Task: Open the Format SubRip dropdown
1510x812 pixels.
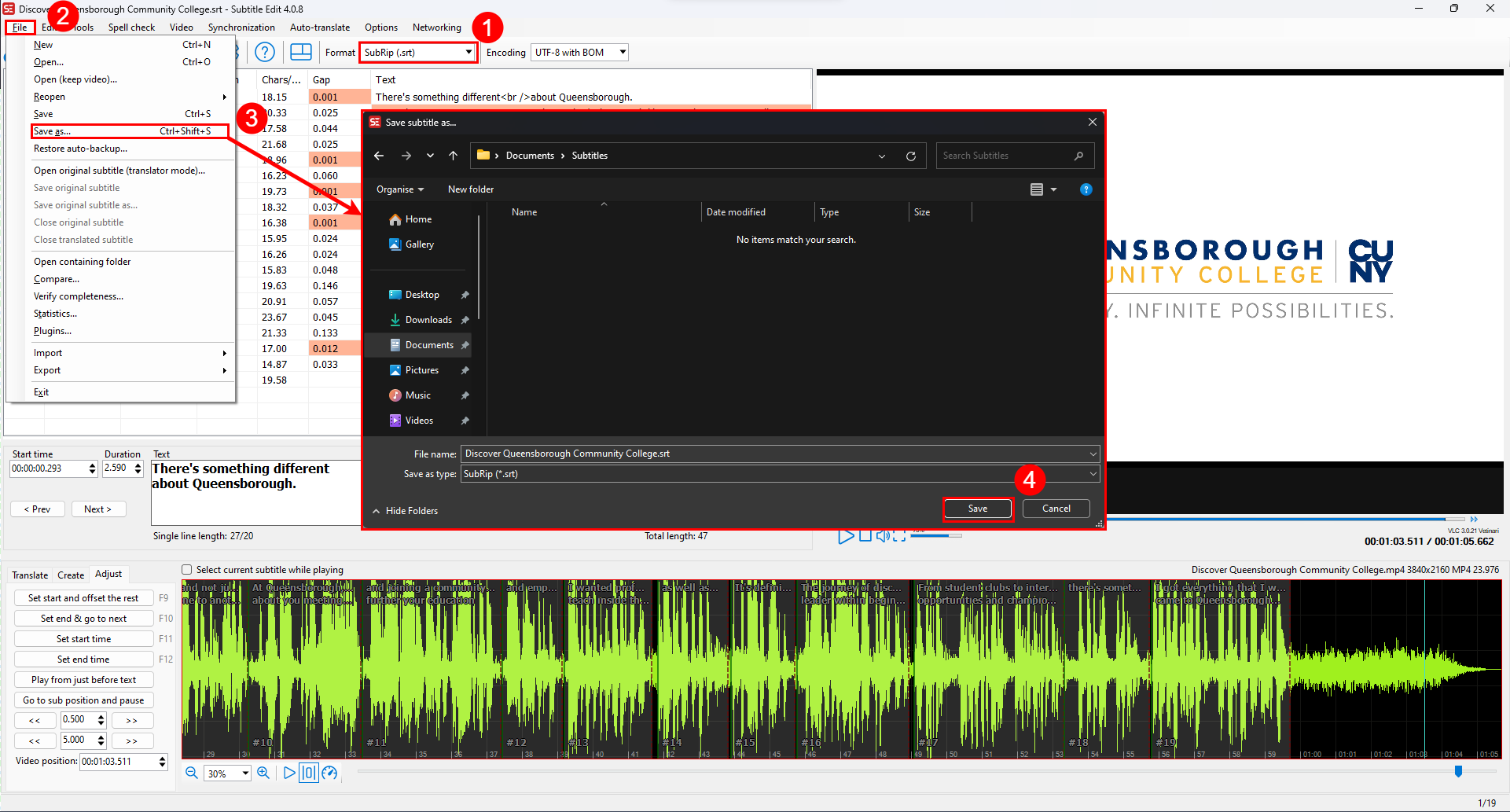Action: tap(468, 53)
